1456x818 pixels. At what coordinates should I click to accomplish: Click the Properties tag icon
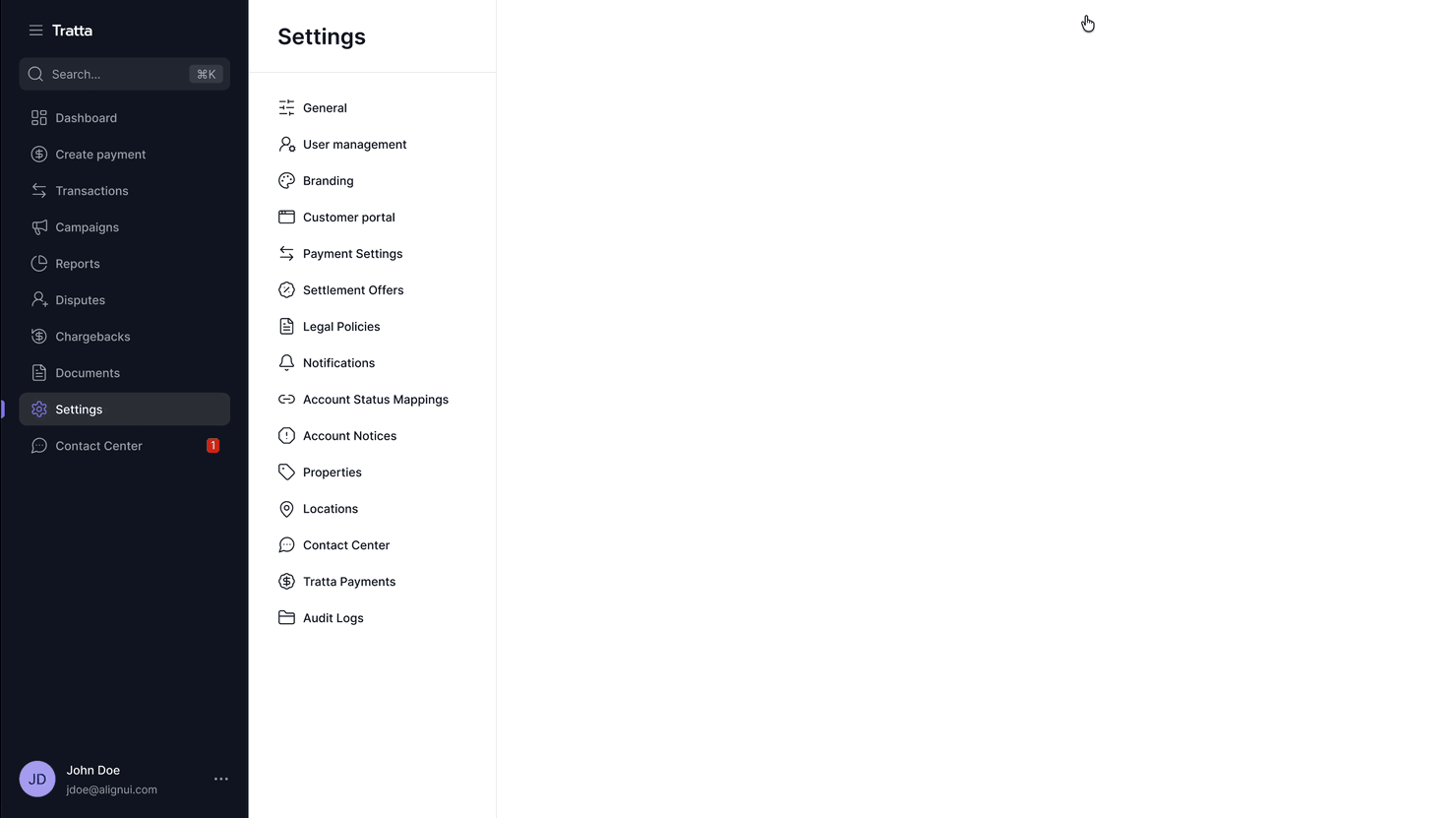tap(286, 472)
